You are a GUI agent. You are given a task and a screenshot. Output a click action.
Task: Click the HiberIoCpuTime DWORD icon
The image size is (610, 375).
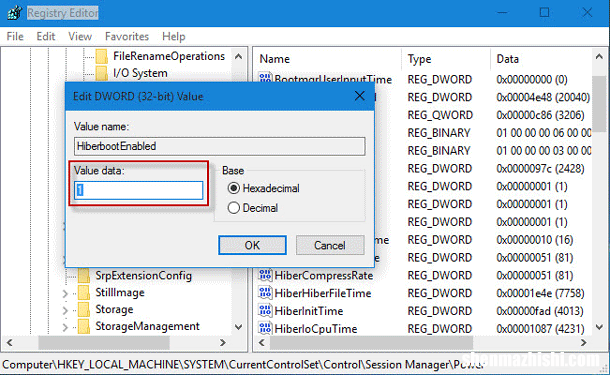[265, 328]
